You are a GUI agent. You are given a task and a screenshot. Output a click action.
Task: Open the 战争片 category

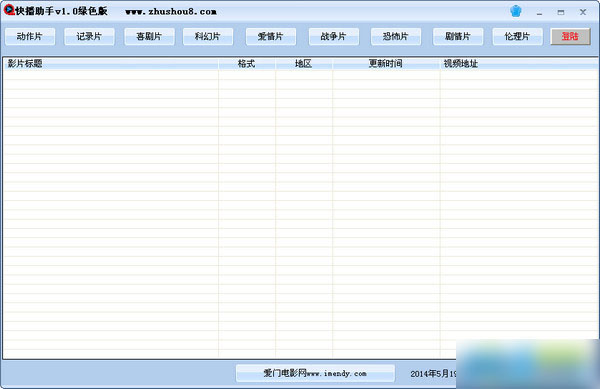click(x=334, y=37)
